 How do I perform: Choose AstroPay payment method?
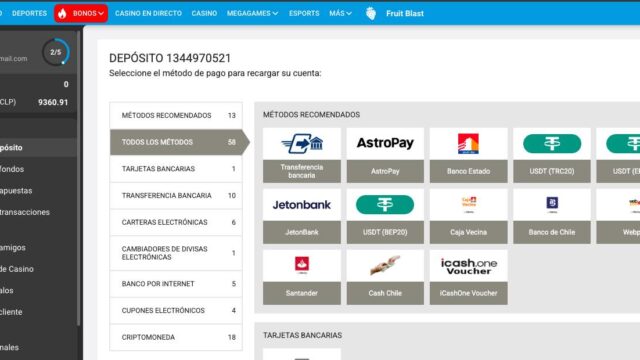[x=385, y=155]
